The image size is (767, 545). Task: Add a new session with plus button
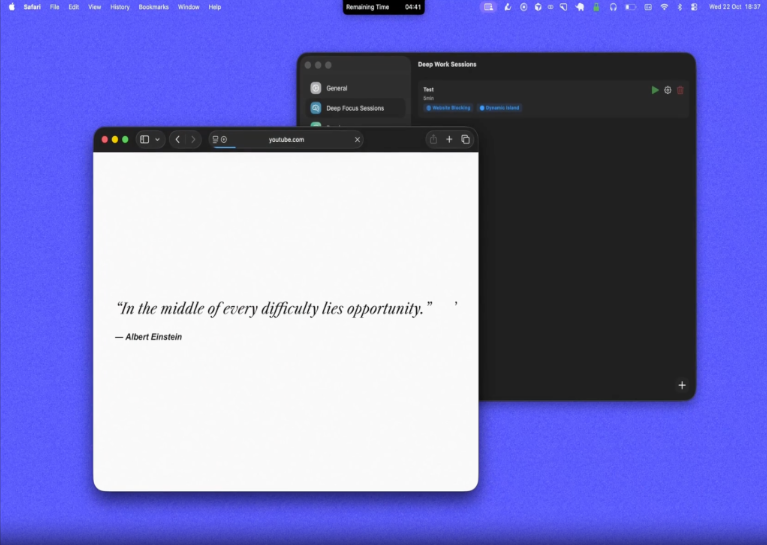682,385
